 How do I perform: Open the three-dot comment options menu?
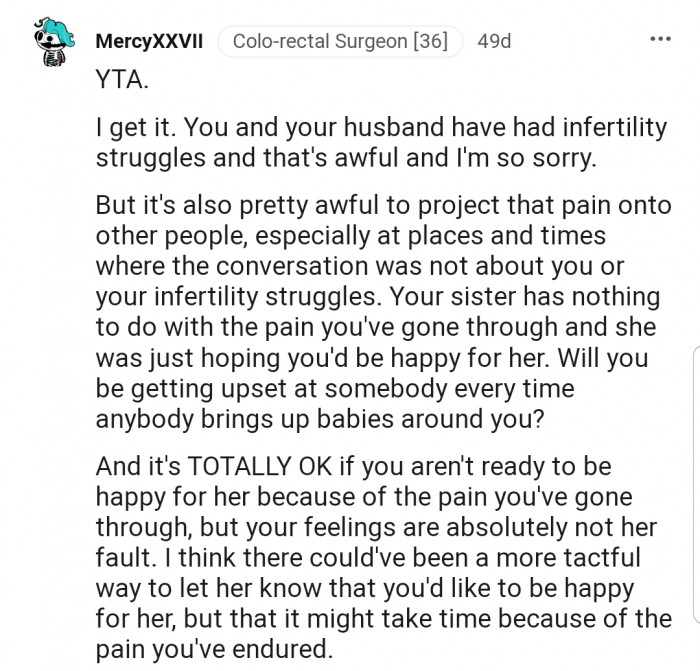[660, 41]
